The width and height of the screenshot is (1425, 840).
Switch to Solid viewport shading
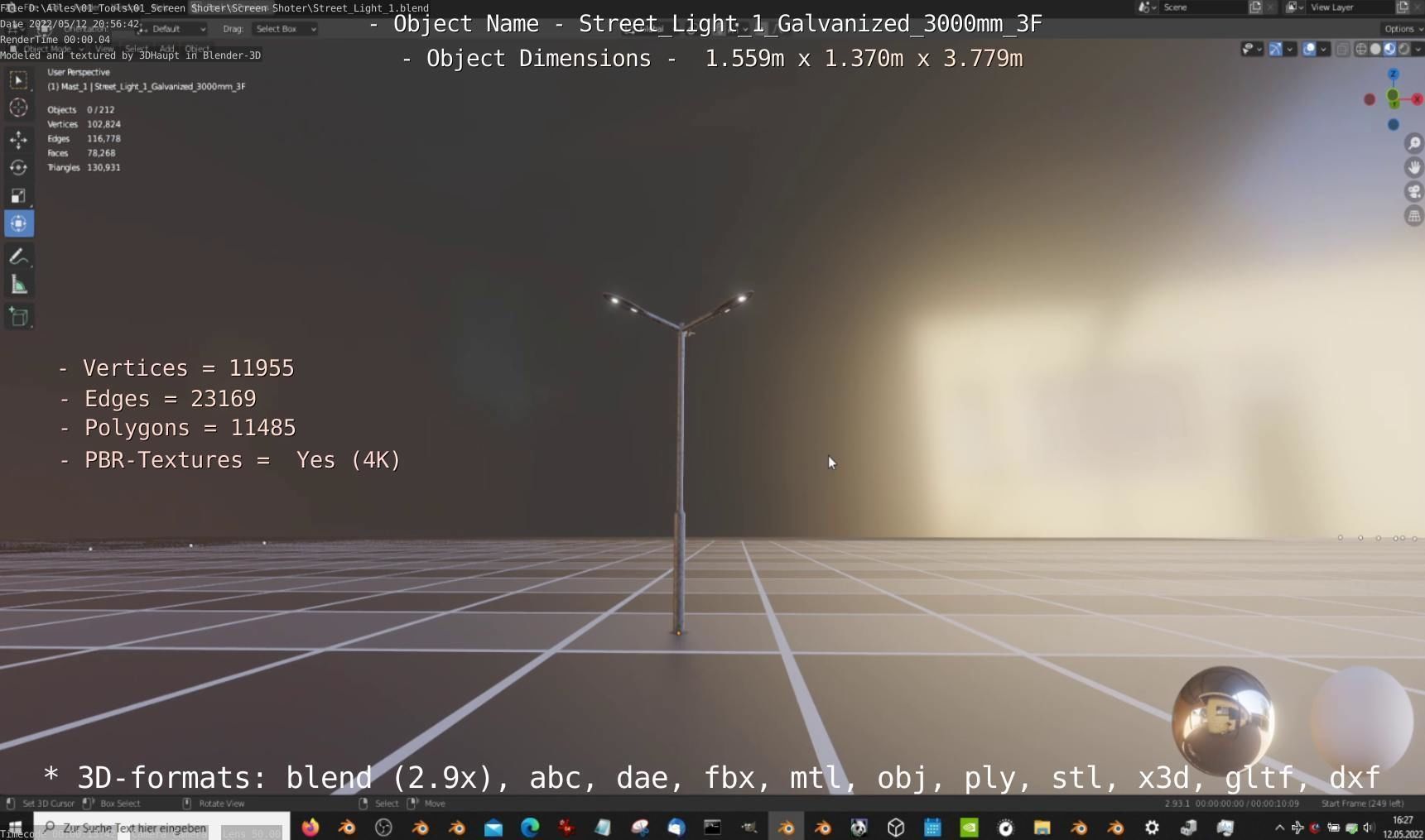(1375, 50)
